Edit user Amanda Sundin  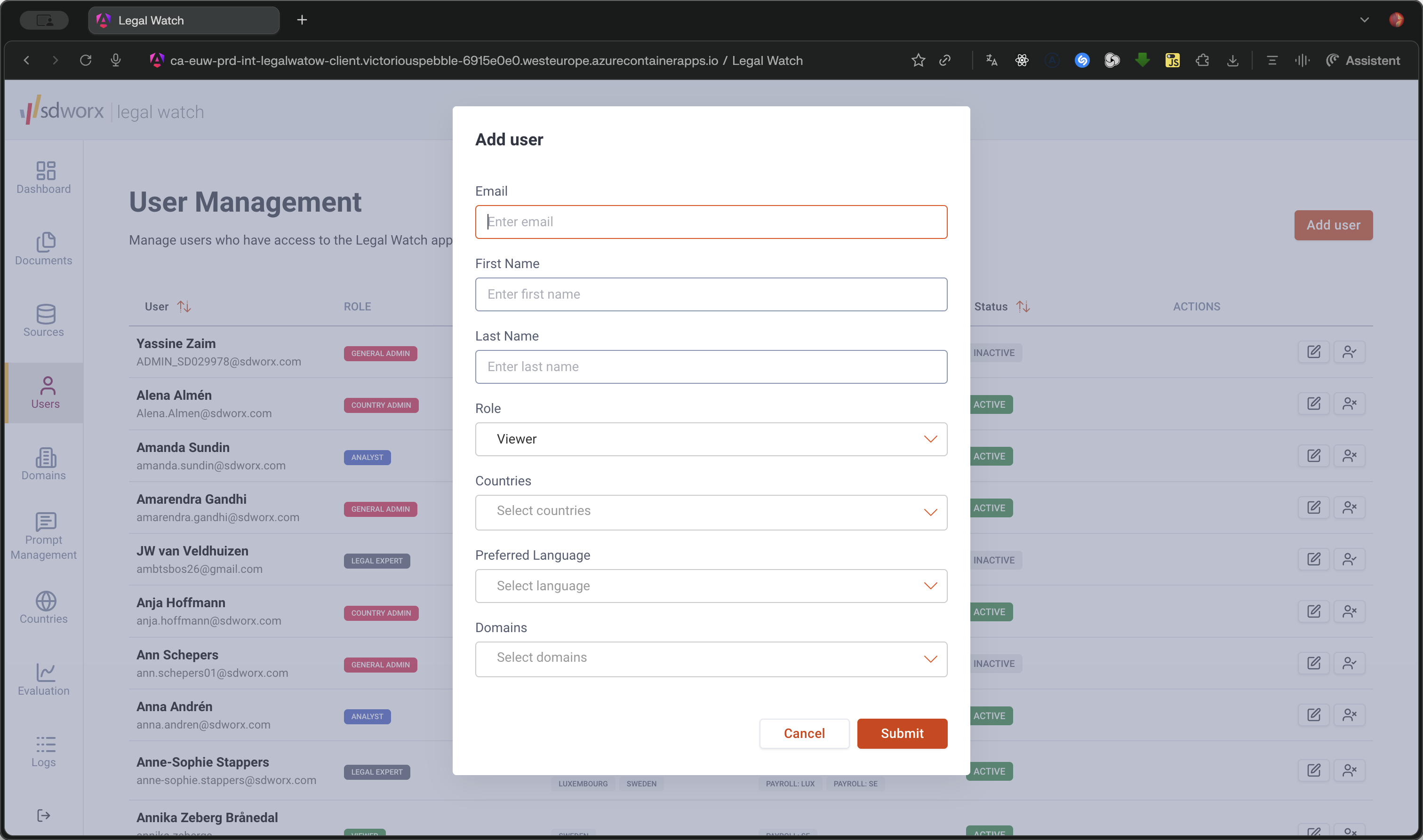click(x=1314, y=456)
